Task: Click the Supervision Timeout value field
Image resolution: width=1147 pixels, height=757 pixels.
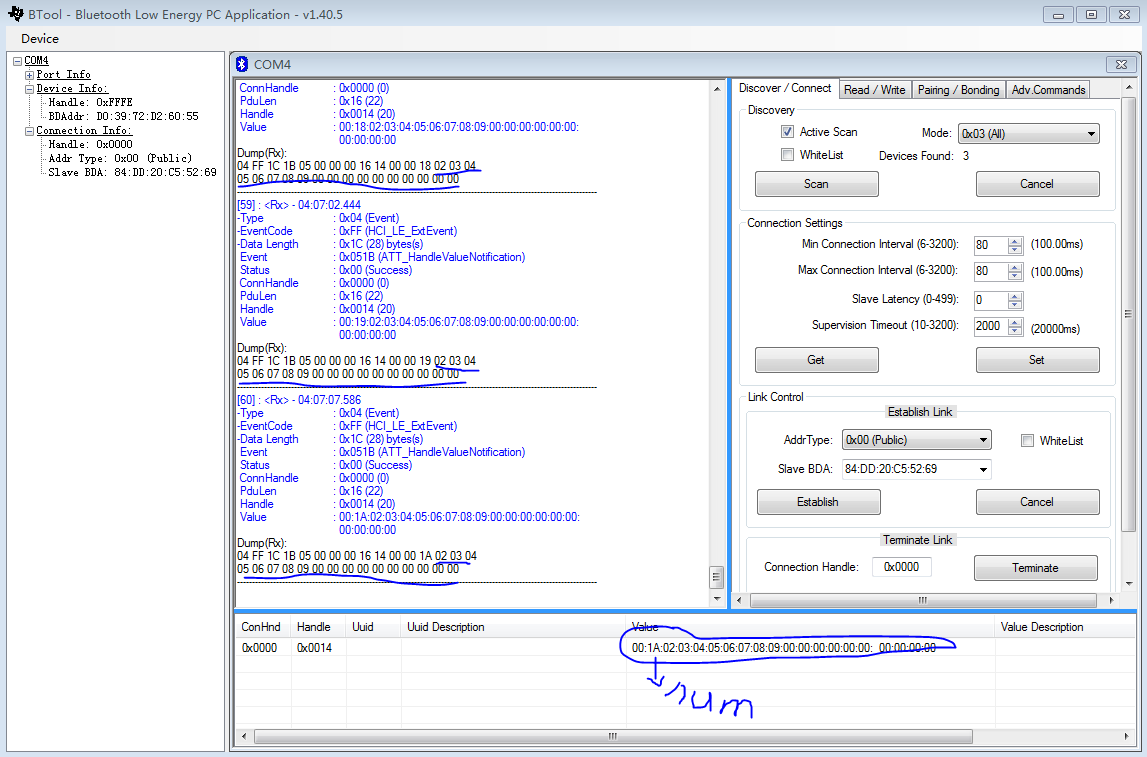Action: point(990,327)
